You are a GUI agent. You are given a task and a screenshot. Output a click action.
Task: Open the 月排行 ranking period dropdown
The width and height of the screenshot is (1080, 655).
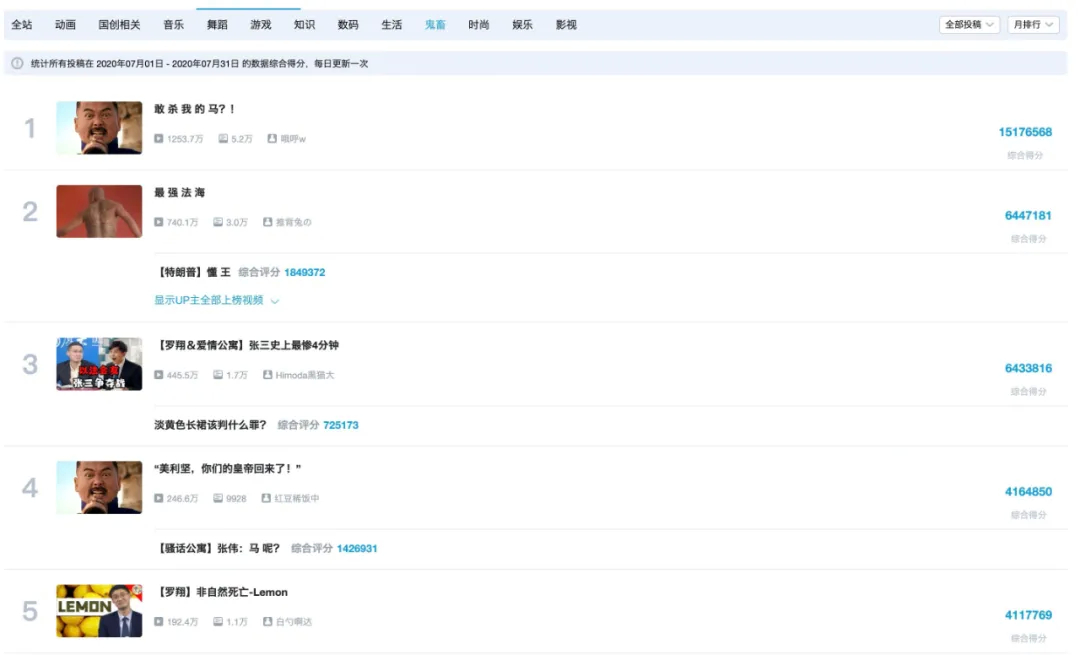(1033, 25)
